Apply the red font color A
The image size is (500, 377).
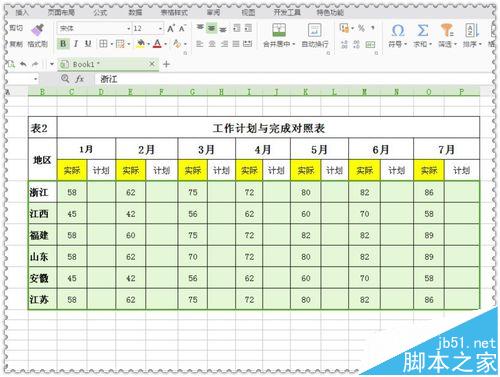pos(157,44)
